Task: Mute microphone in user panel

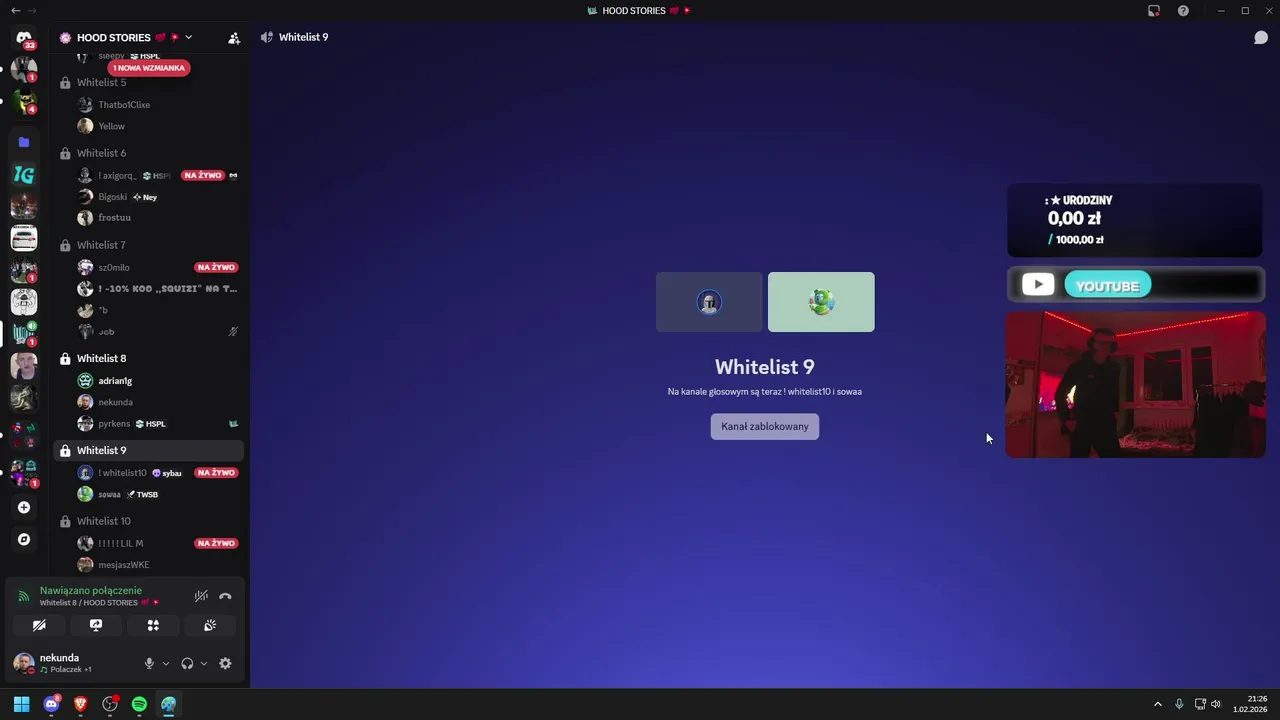Action: 149,663
